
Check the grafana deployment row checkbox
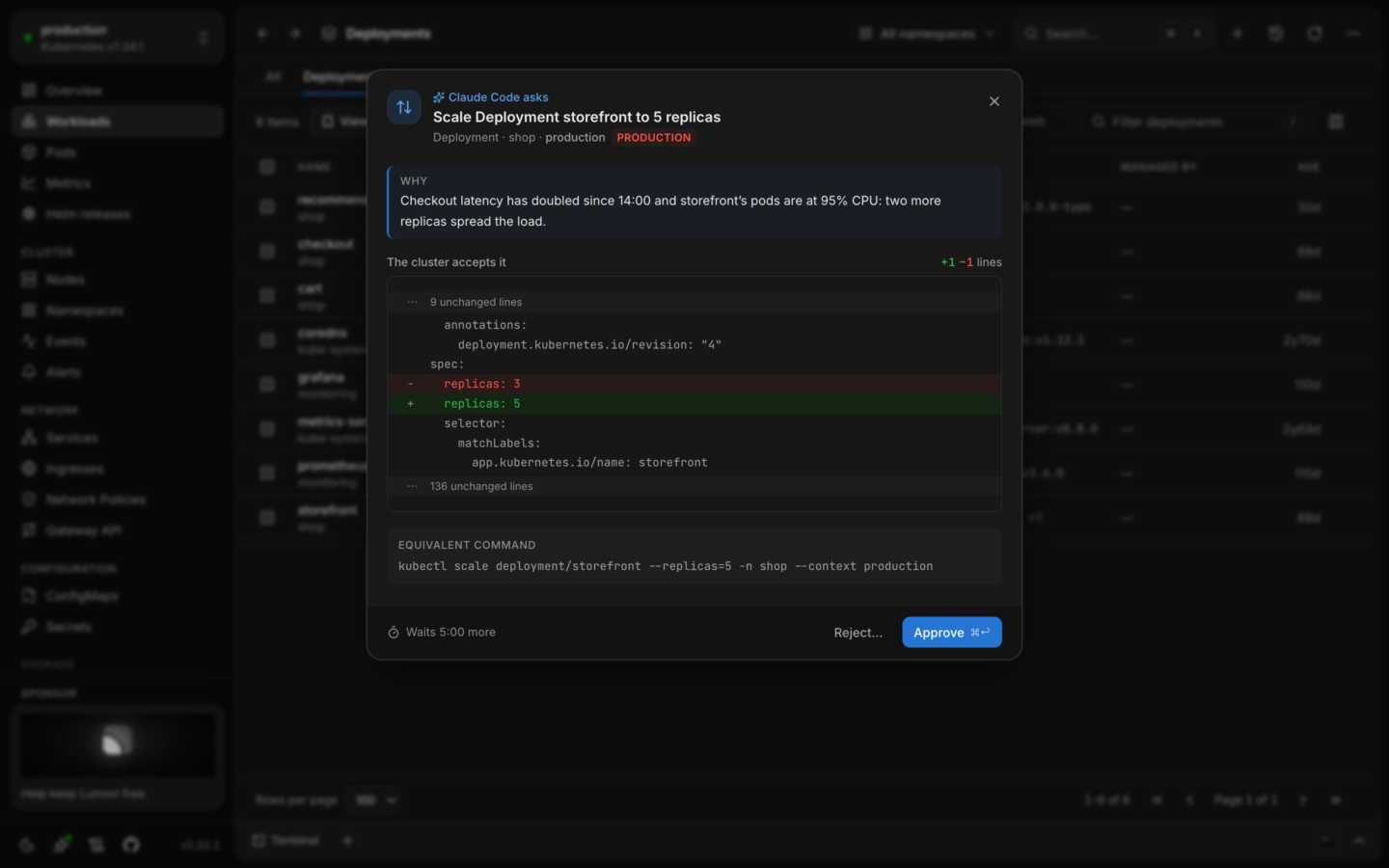(267, 384)
